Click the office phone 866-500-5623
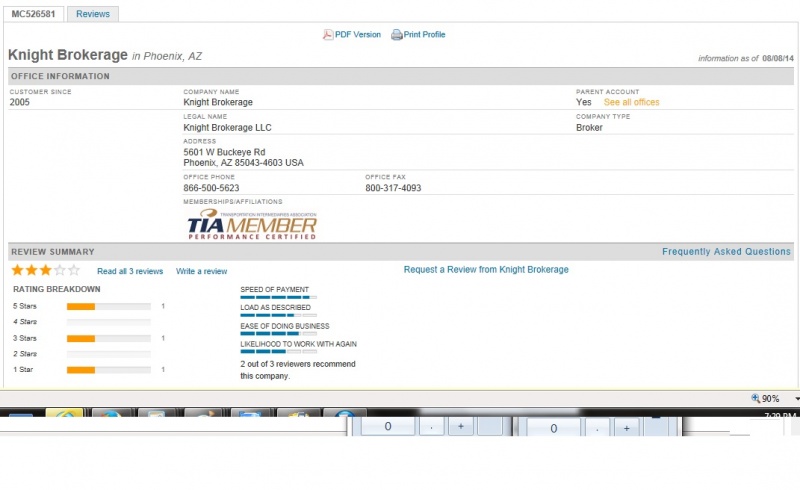This screenshot has height=490, width=800. [211, 188]
